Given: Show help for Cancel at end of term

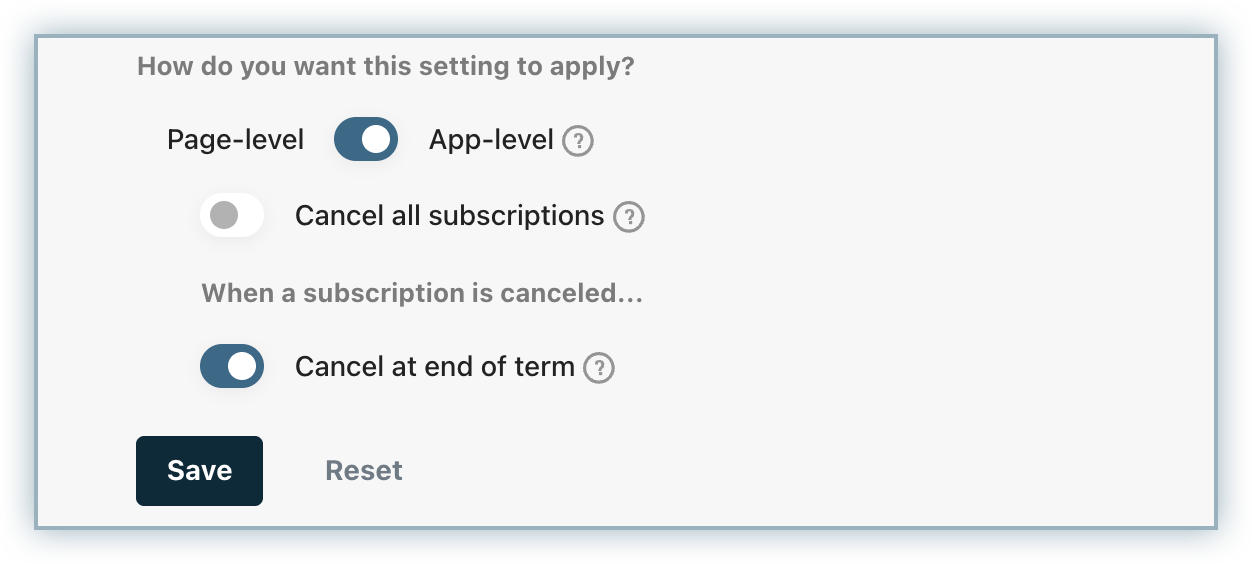Looking at the screenshot, I should tap(598, 368).
